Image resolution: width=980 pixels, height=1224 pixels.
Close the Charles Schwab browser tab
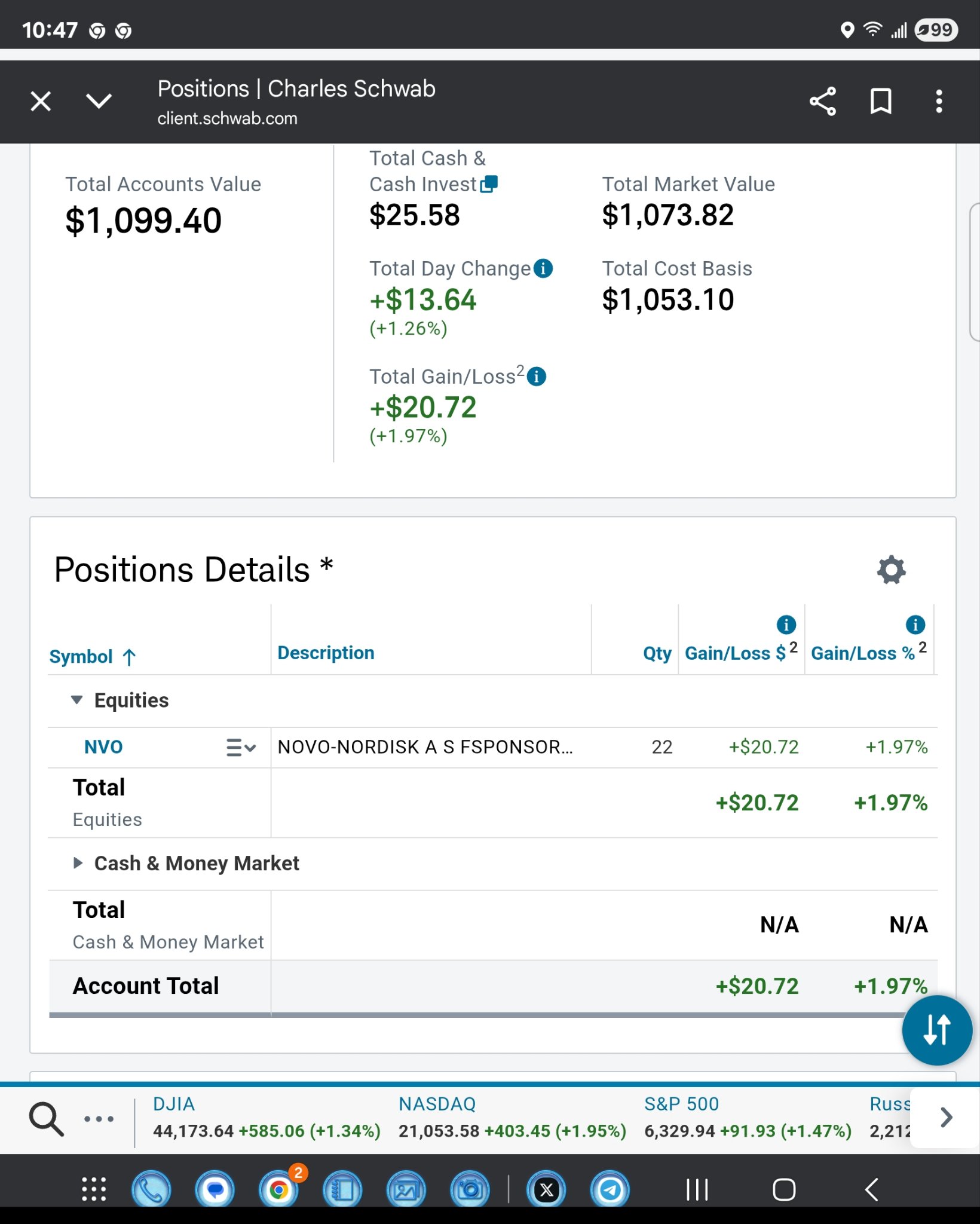(41, 101)
